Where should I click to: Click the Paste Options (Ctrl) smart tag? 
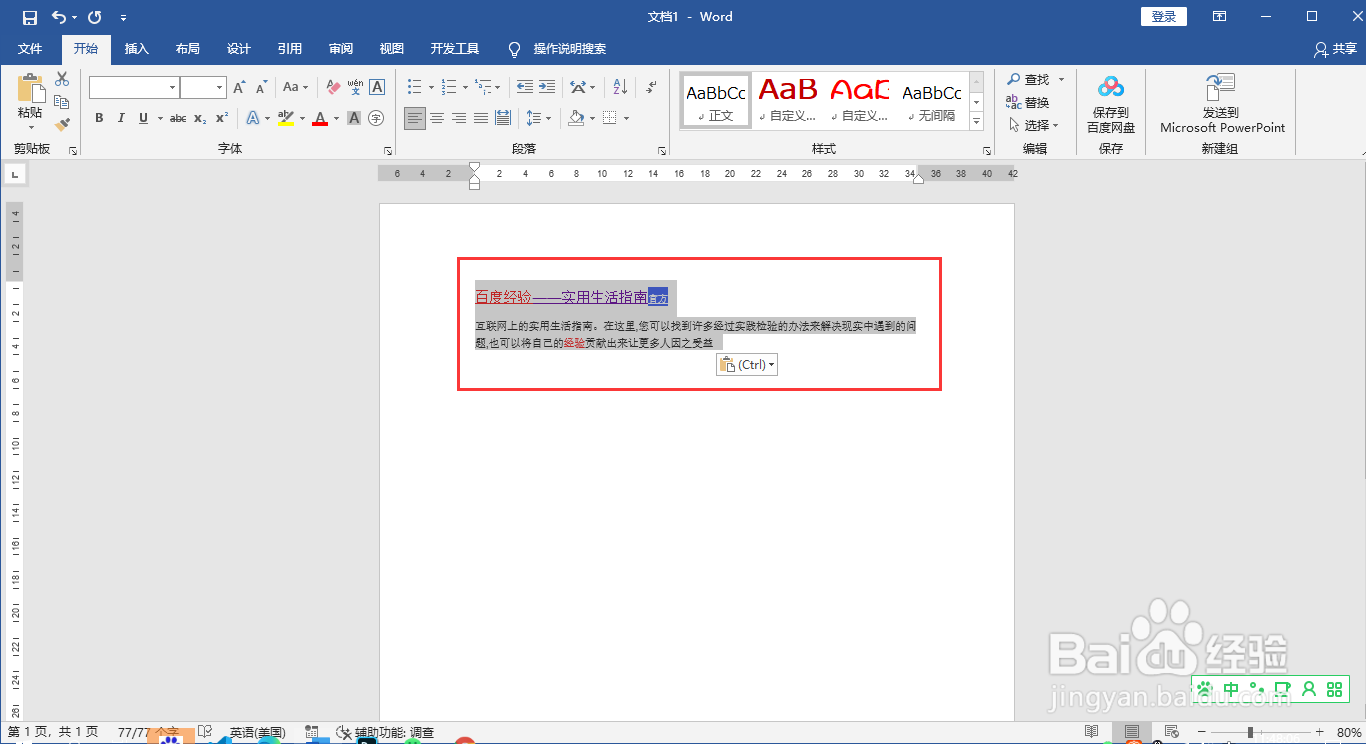[x=747, y=365]
